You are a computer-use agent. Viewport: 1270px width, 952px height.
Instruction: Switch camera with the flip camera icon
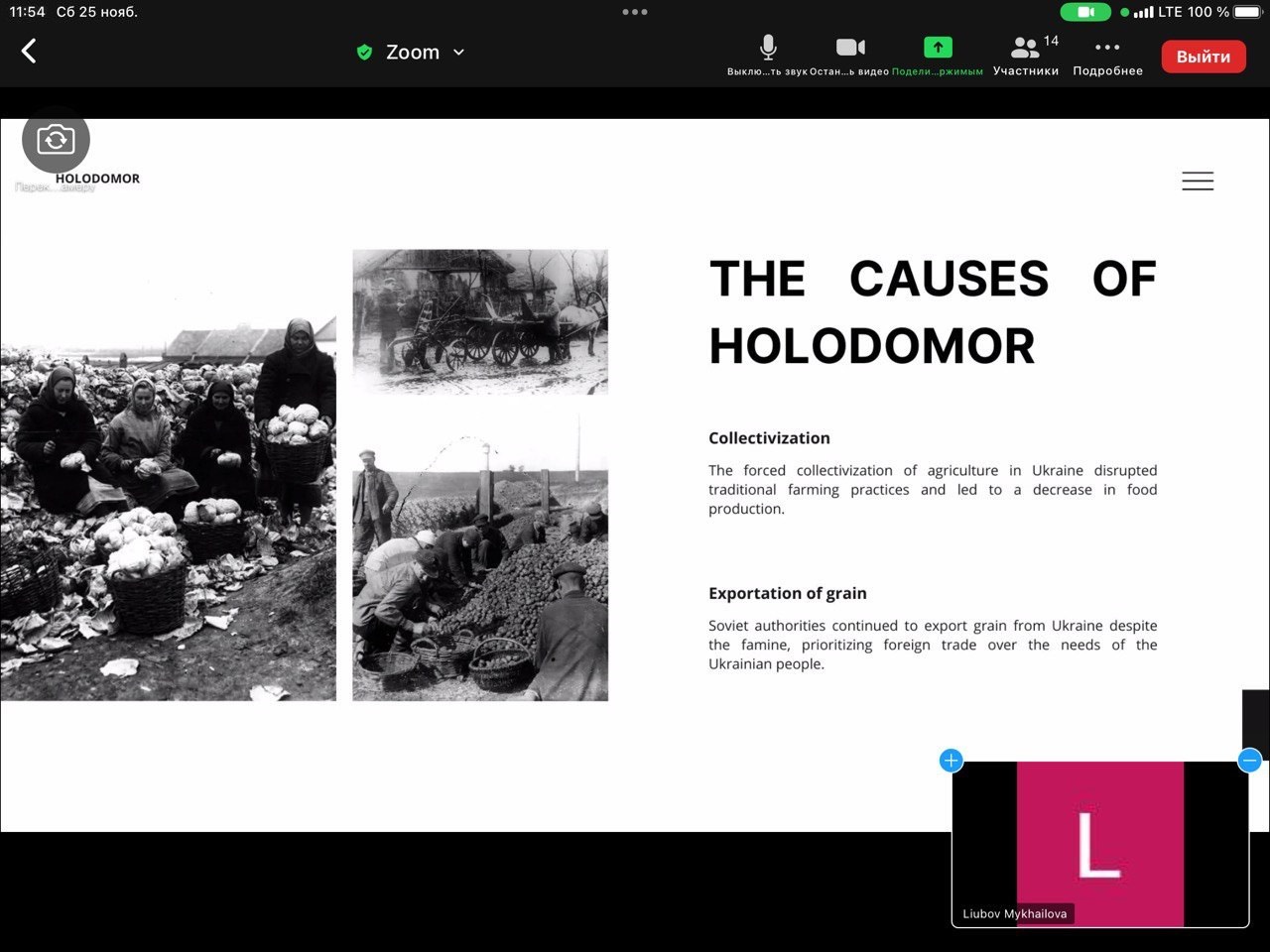pyautogui.click(x=56, y=140)
